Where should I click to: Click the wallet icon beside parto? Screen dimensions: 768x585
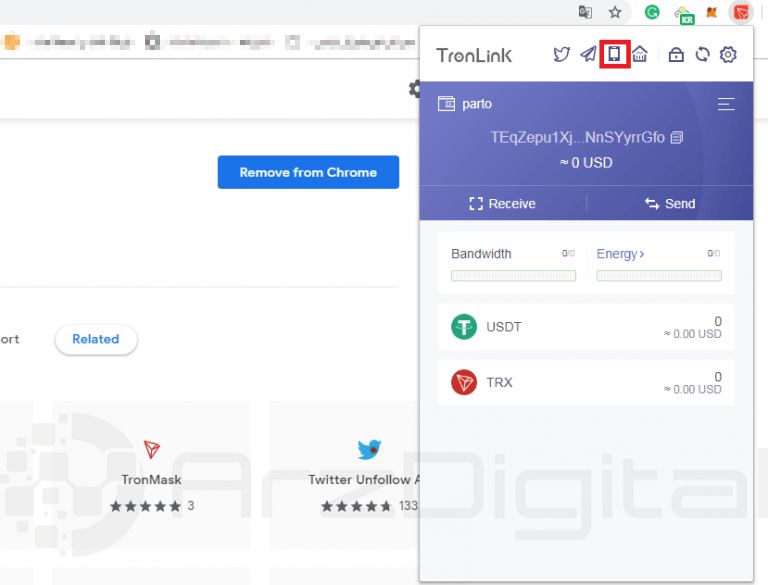(x=446, y=104)
